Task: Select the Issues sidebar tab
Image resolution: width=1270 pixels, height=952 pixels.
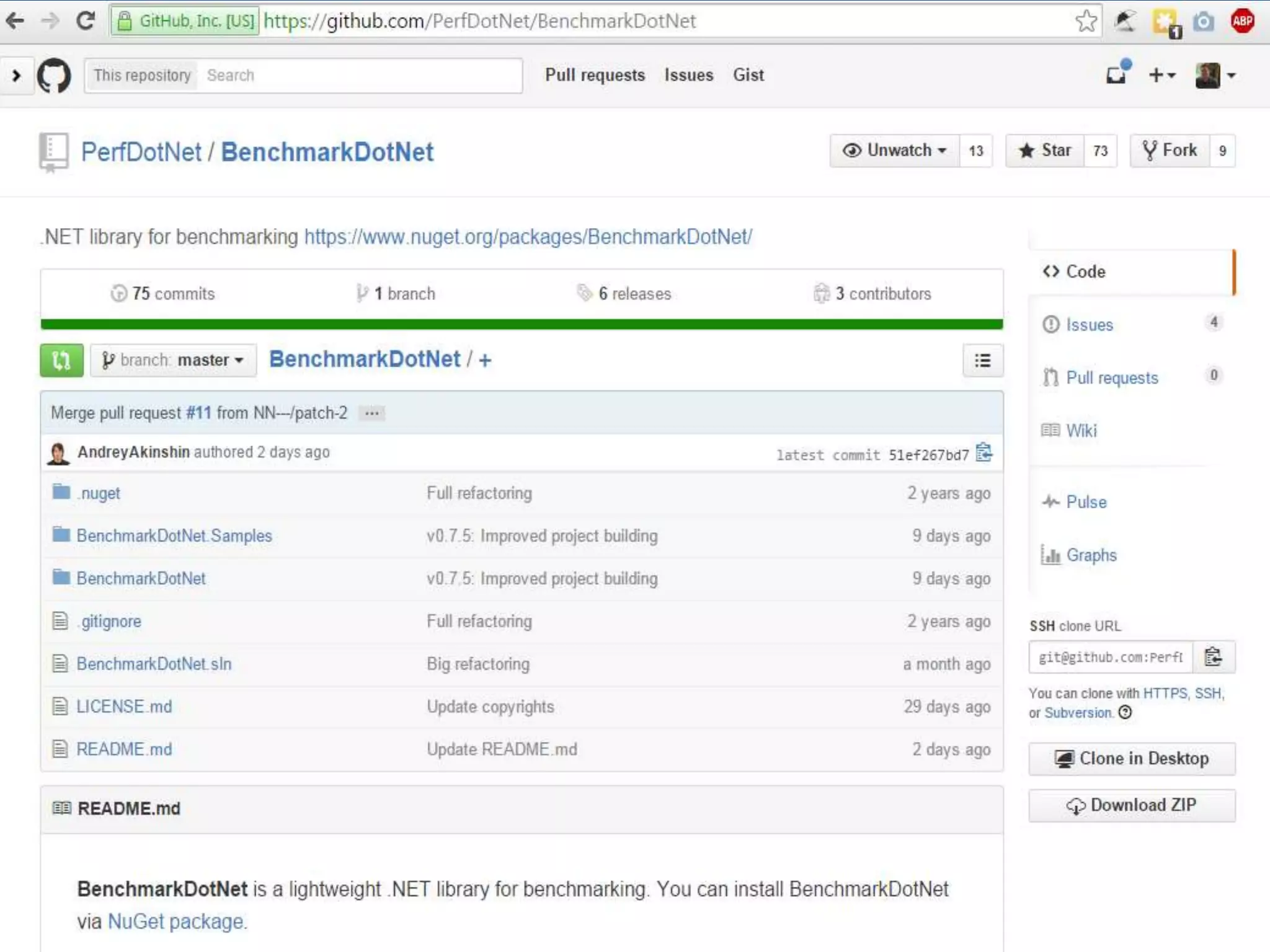Action: point(1131,324)
